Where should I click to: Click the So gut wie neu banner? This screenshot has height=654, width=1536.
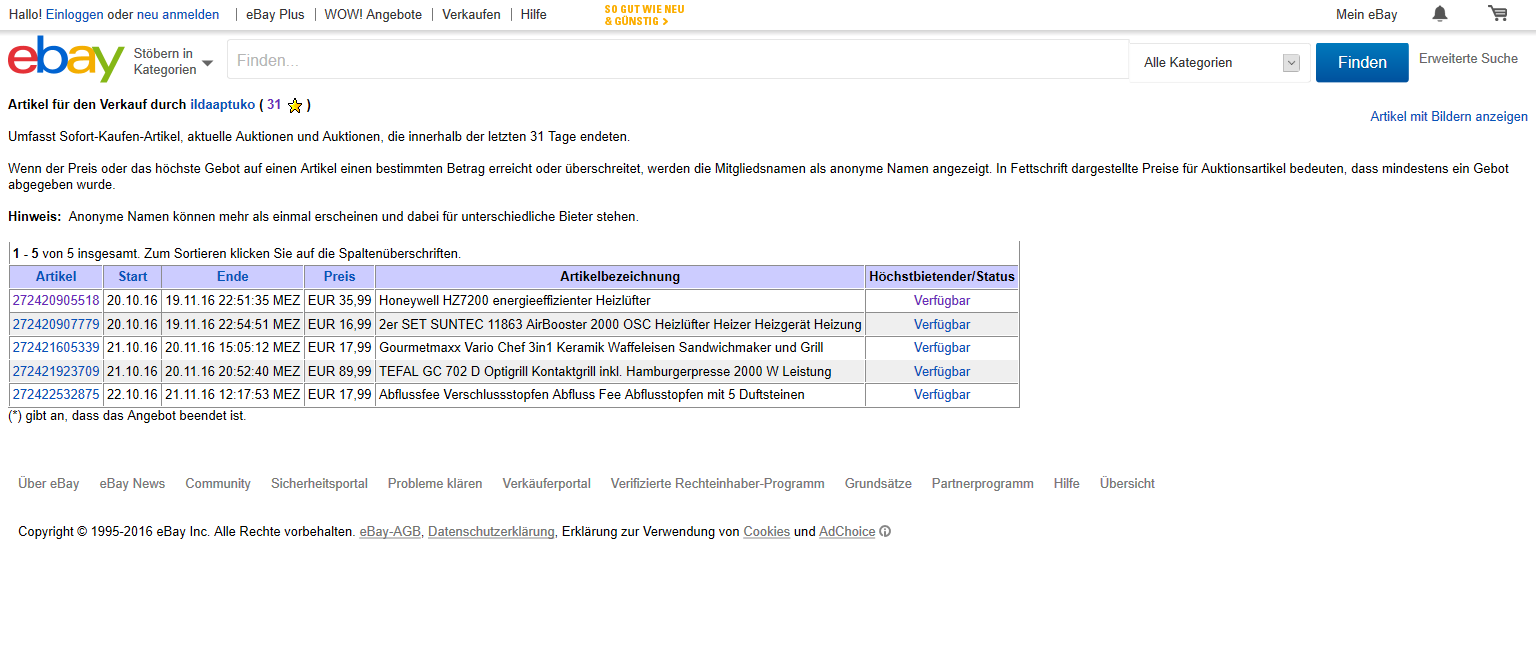(645, 15)
